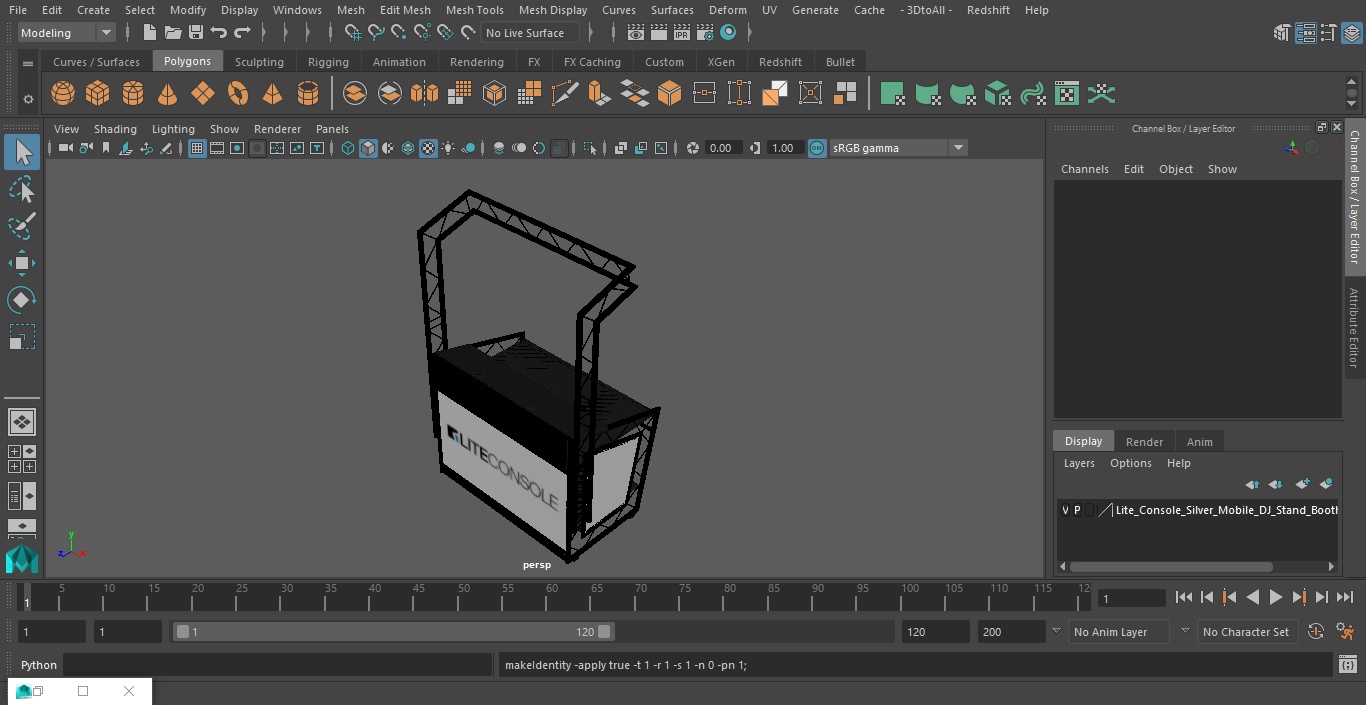Create a polygon pyramid from the shelf
1366x705 pixels.
point(273,94)
